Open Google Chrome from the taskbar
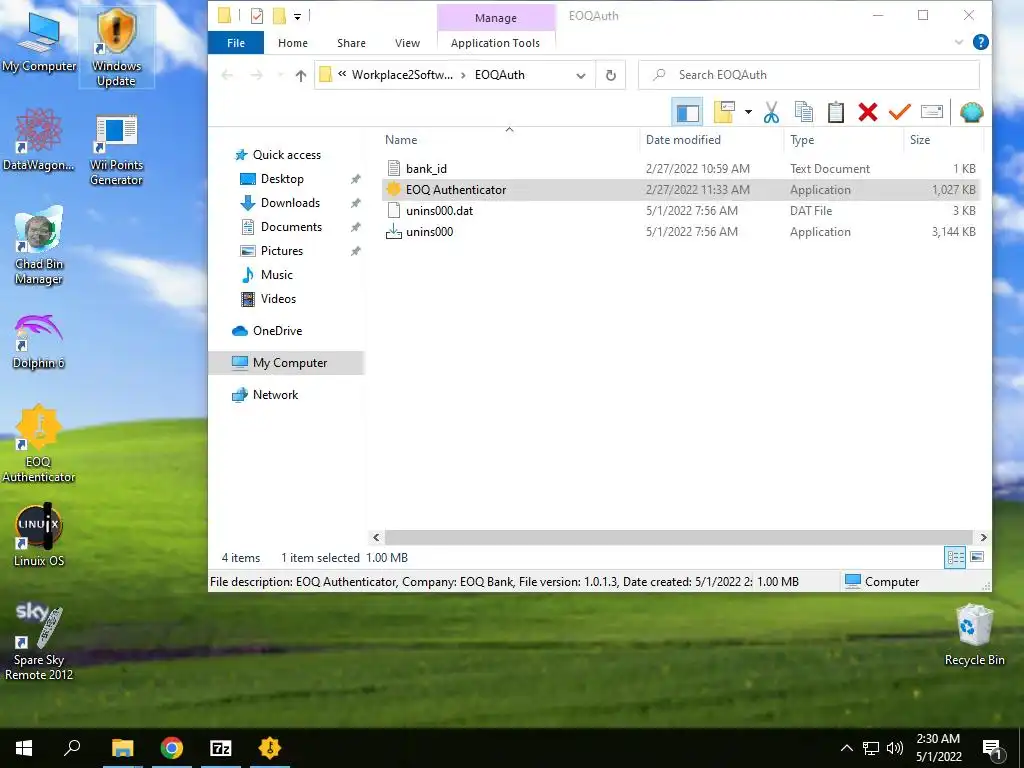The width and height of the screenshot is (1024, 768). click(x=172, y=748)
